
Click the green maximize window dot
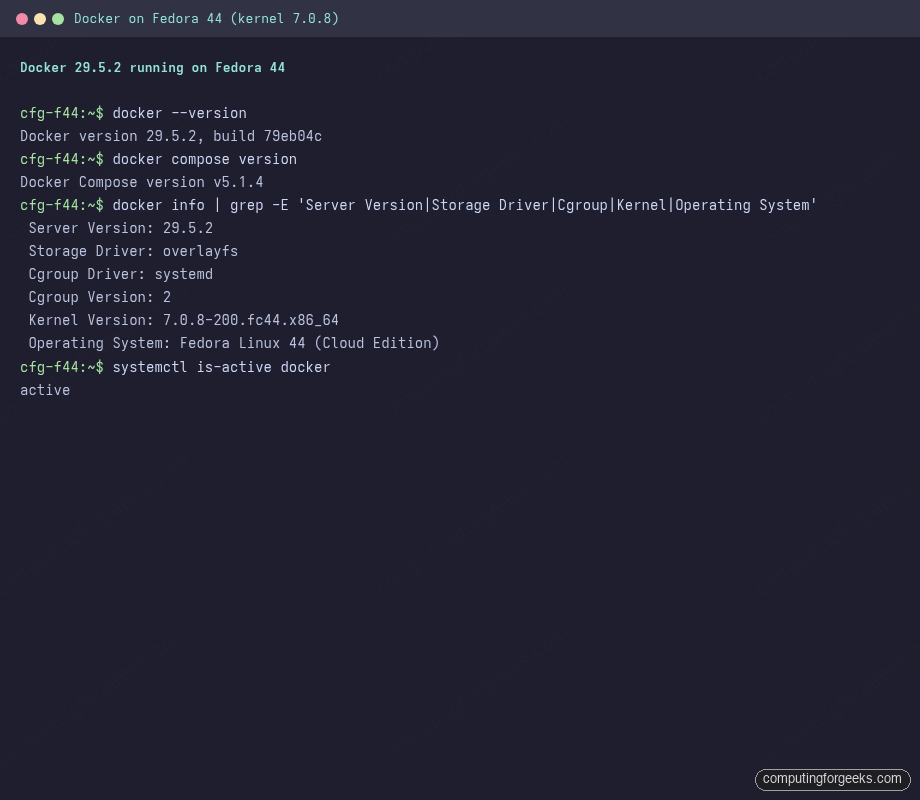[x=58, y=19]
